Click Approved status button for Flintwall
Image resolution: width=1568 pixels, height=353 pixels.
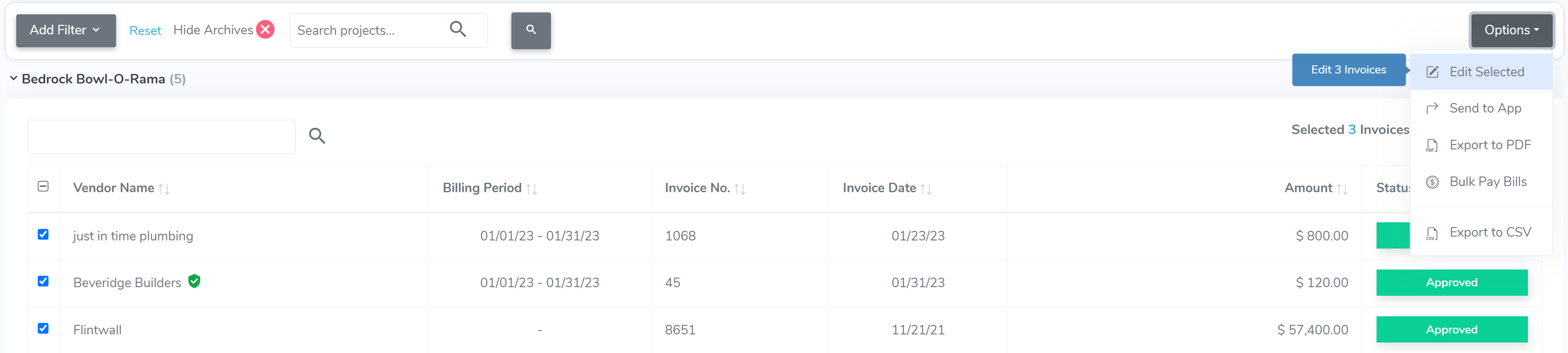coord(1451,329)
